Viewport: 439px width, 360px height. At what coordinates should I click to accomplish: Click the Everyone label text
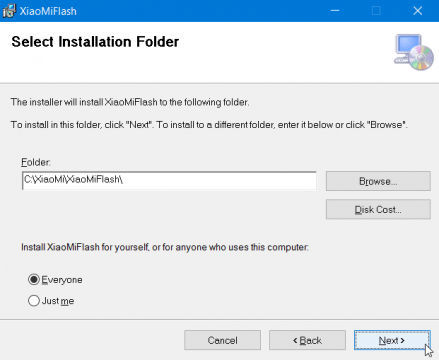point(62,280)
